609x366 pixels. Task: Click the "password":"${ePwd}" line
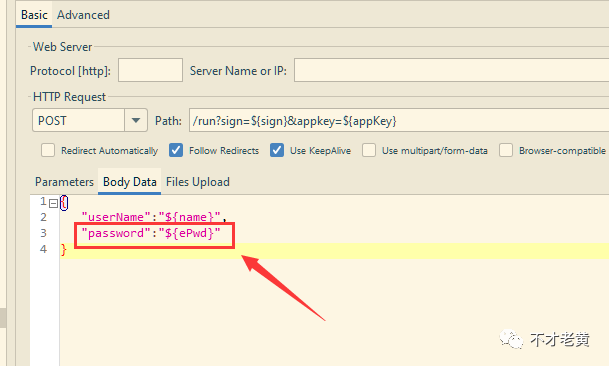(151, 233)
